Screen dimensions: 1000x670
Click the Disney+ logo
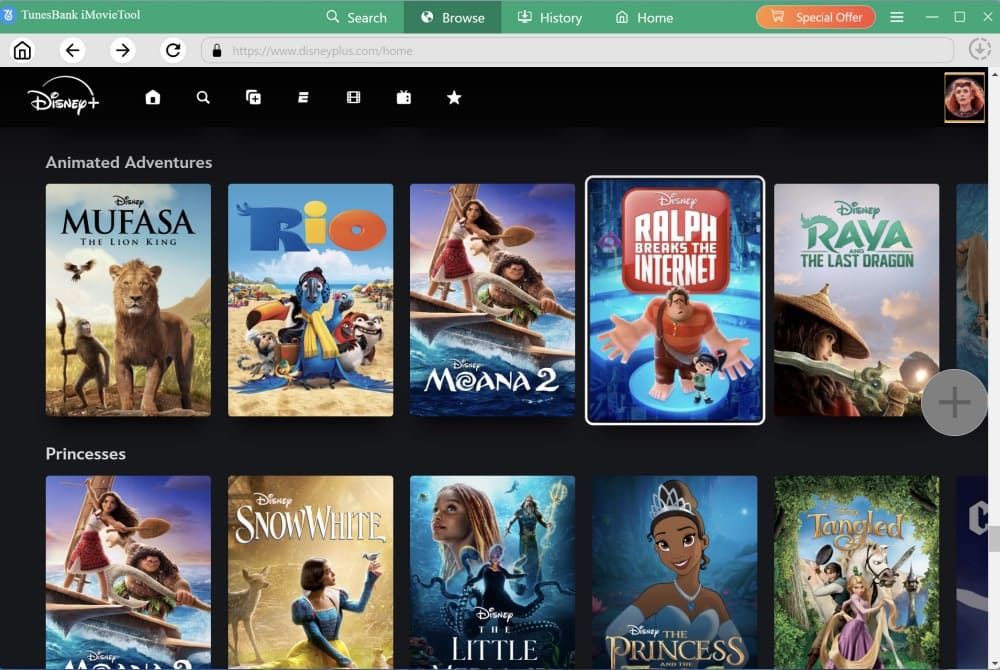click(62, 96)
